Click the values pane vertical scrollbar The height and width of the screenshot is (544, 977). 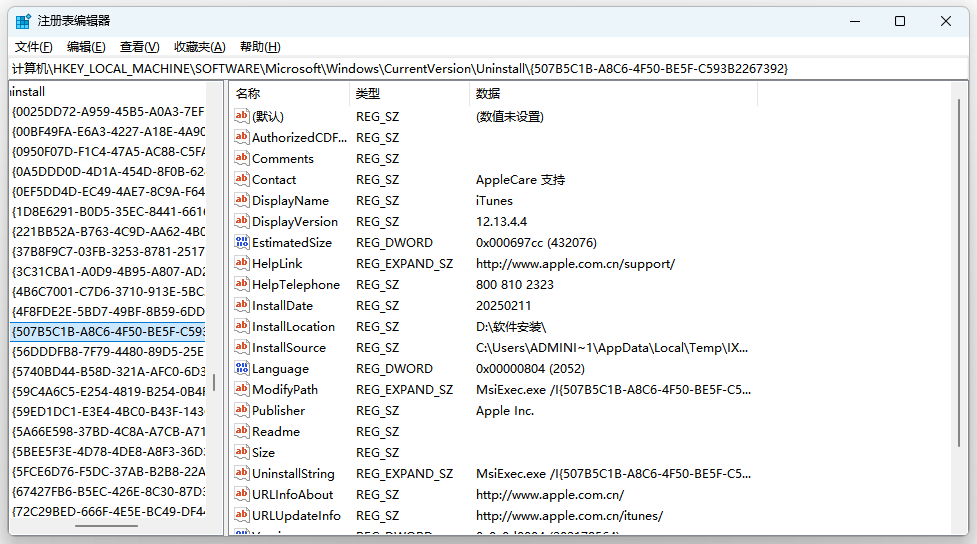coord(959,272)
